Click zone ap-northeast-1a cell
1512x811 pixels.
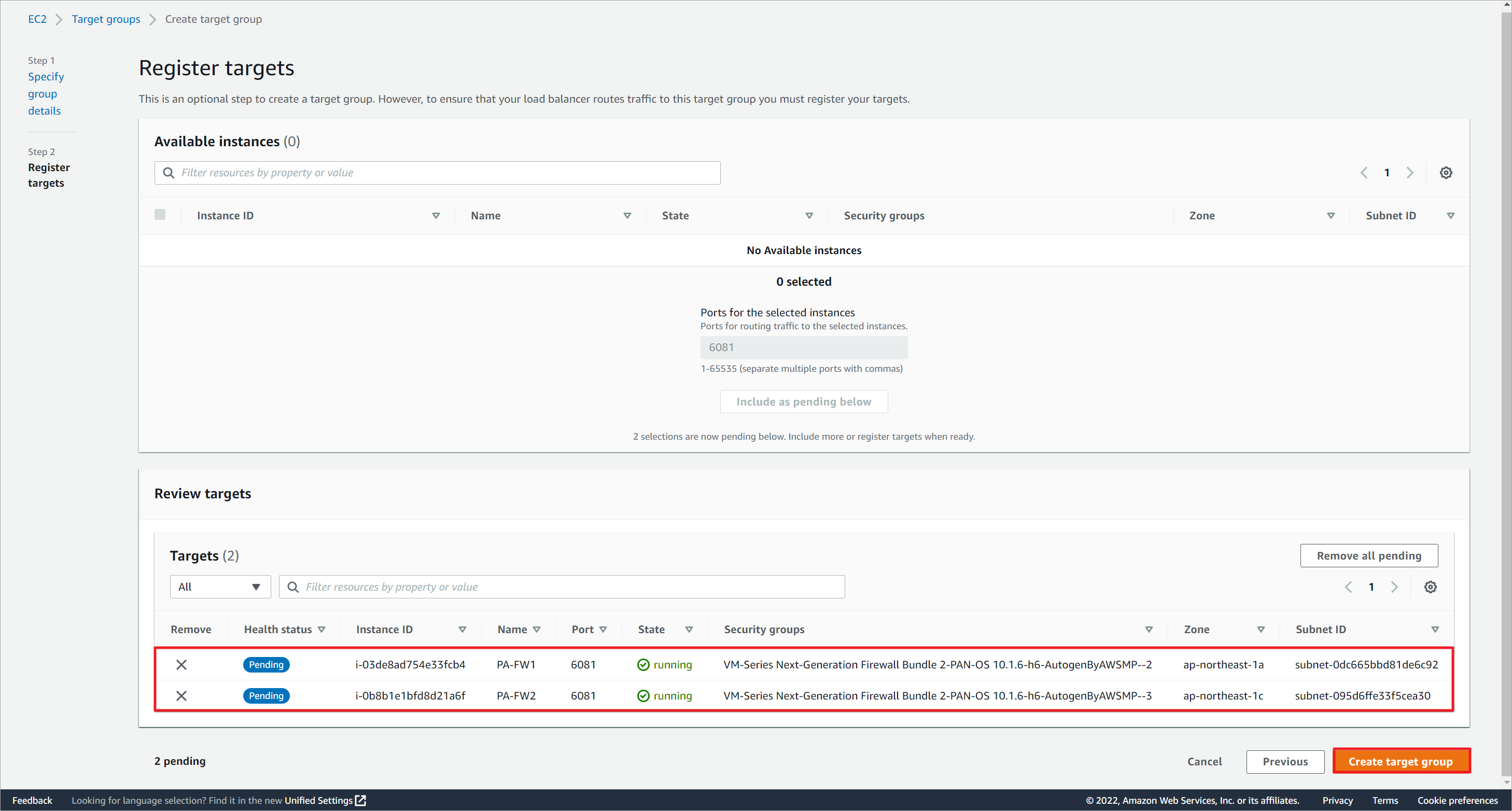point(1223,664)
